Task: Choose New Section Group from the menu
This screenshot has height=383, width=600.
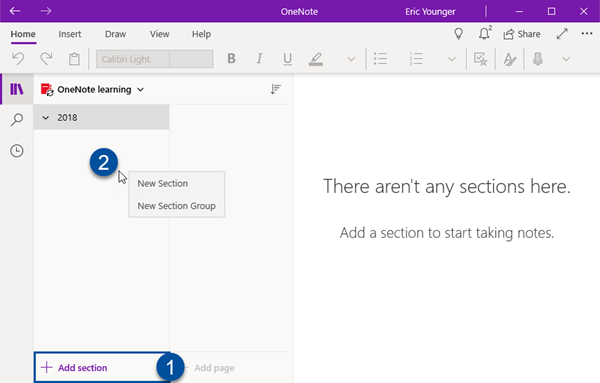Action: (176, 206)
